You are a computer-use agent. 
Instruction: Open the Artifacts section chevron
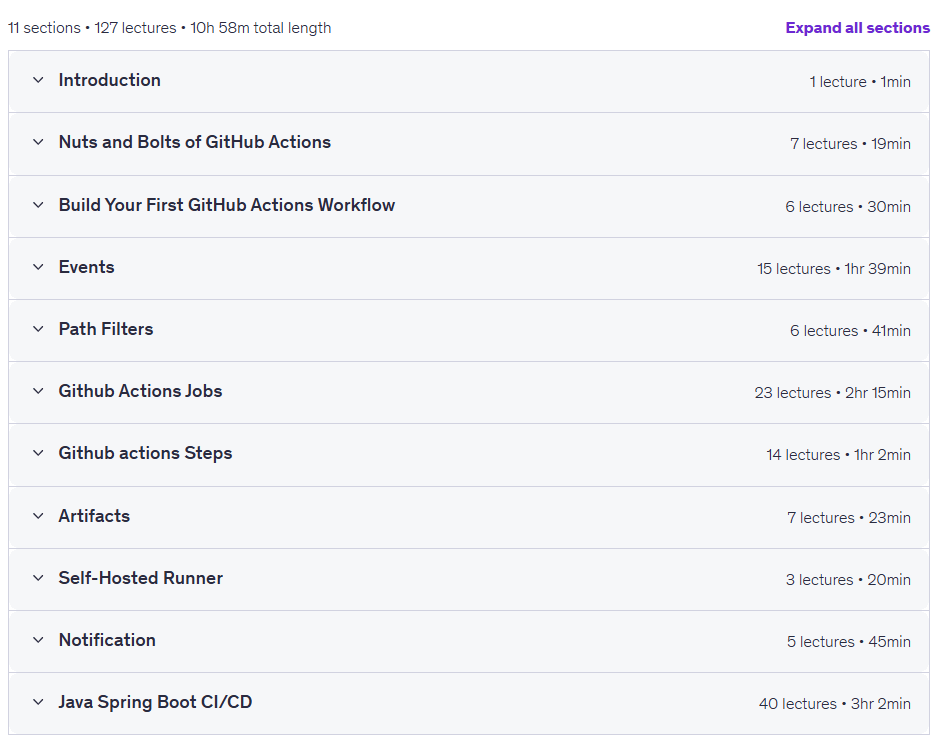[x=38, y=516]
